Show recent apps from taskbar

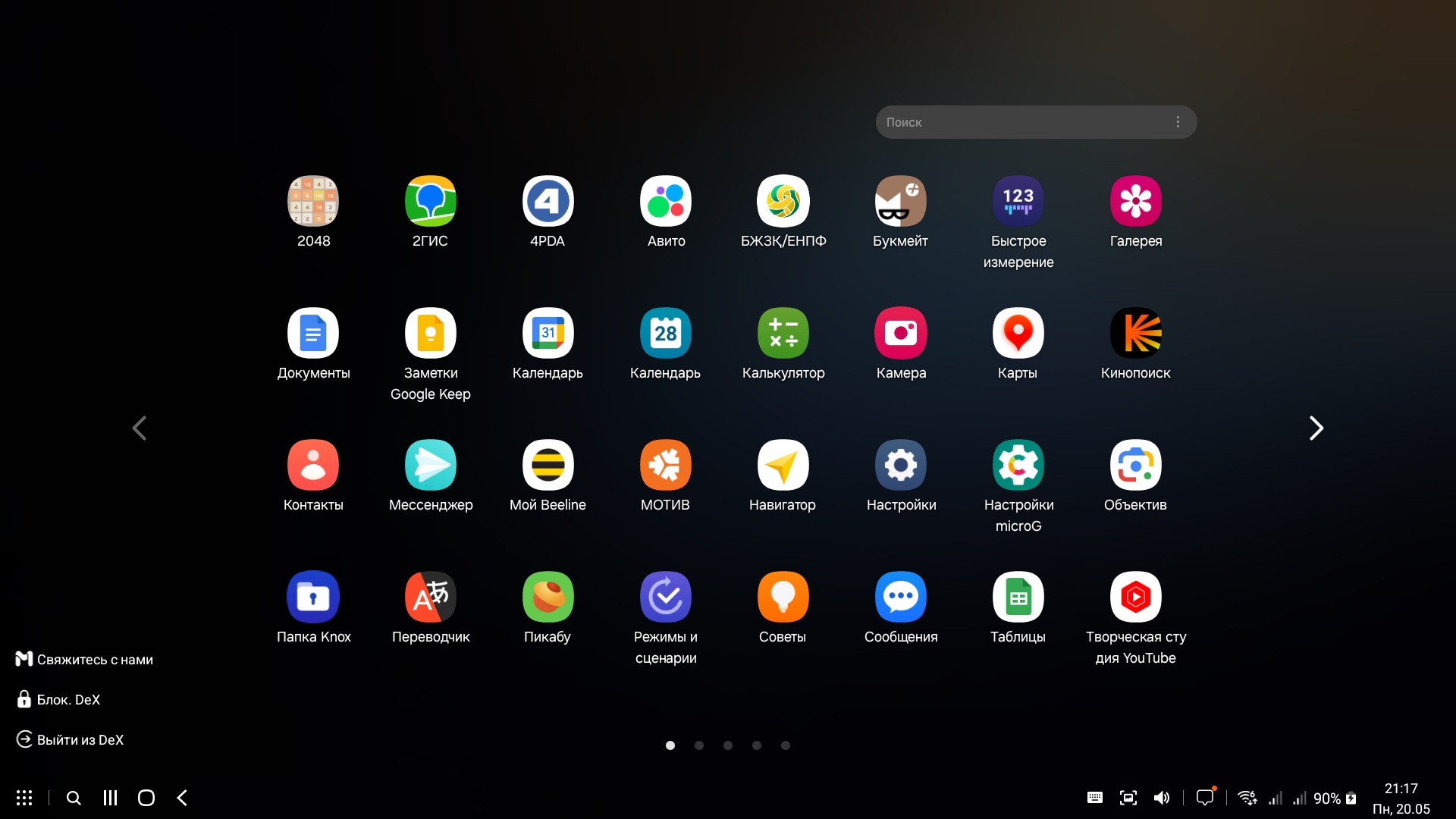point(110,798)
